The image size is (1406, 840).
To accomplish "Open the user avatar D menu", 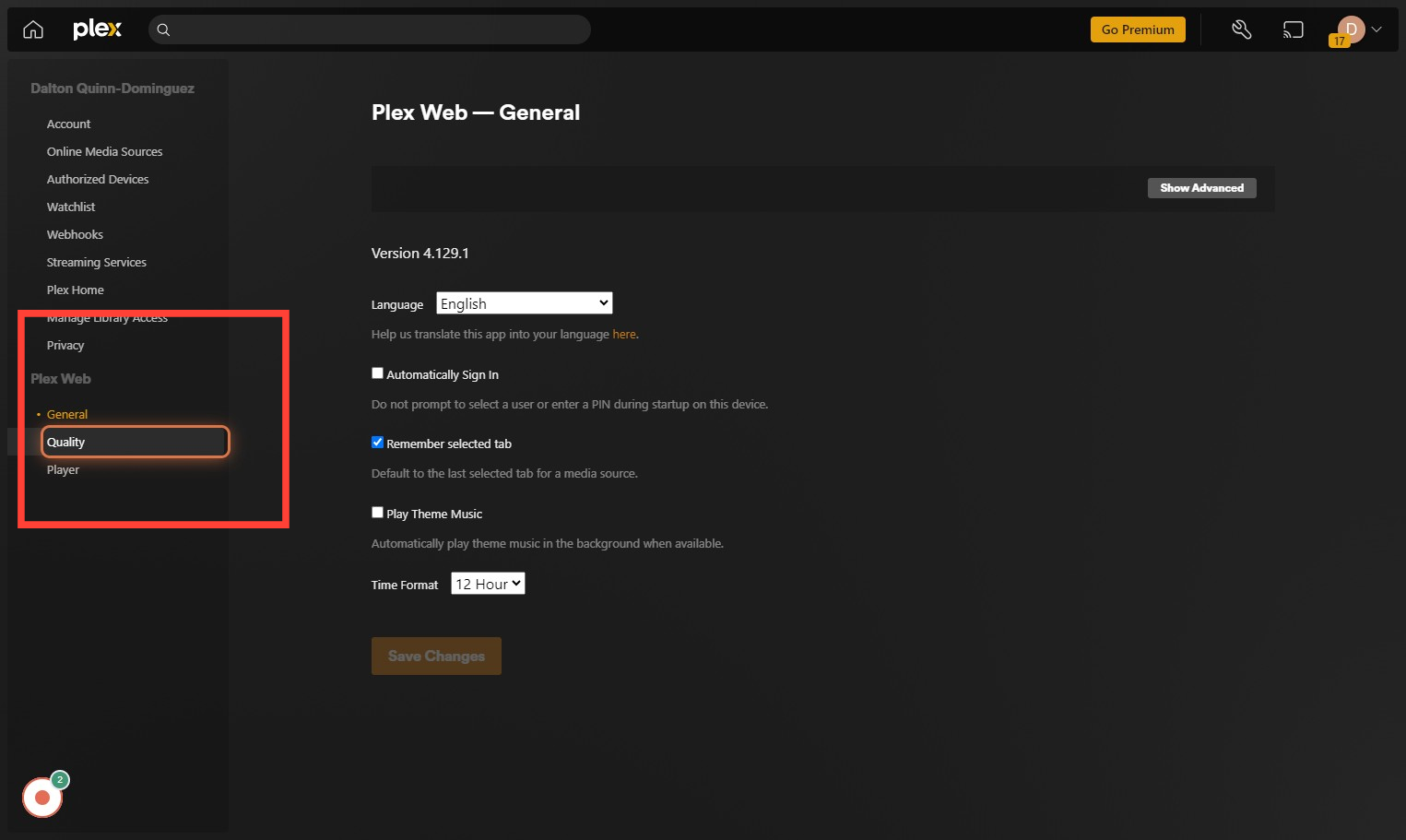I will click(1351, 29).
